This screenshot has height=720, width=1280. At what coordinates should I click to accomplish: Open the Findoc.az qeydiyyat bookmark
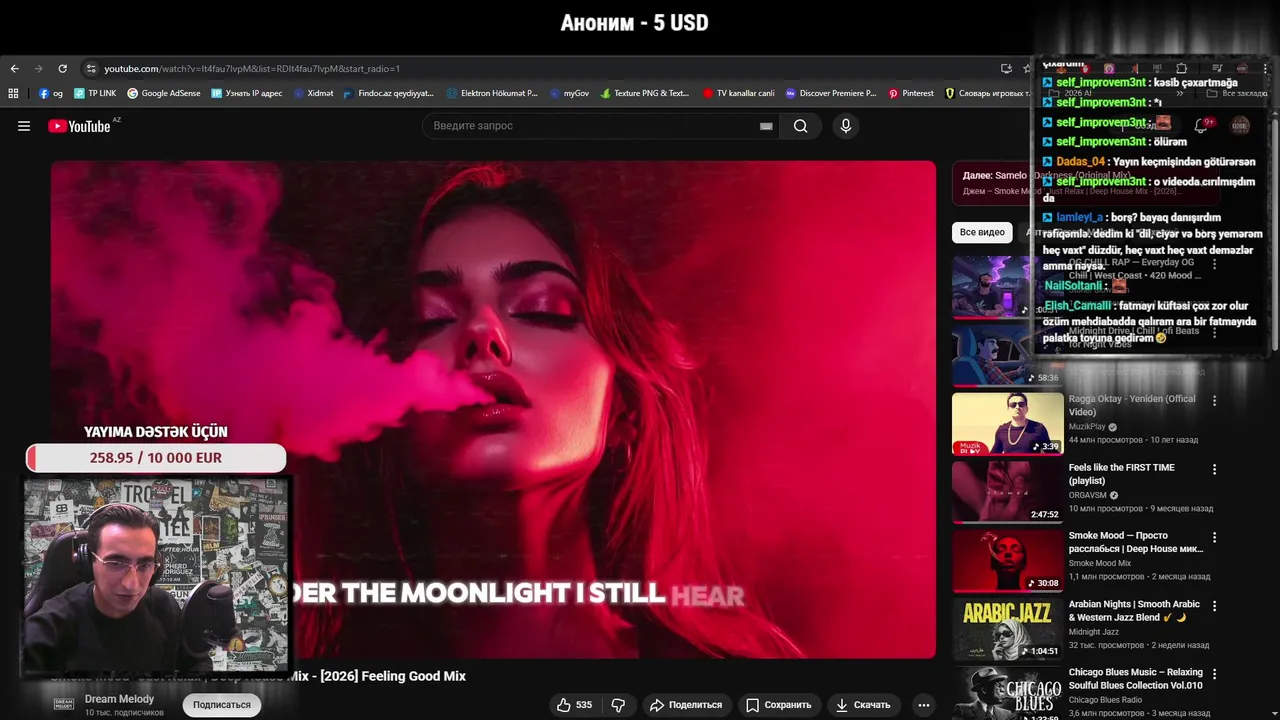click(x=388, y=93)
